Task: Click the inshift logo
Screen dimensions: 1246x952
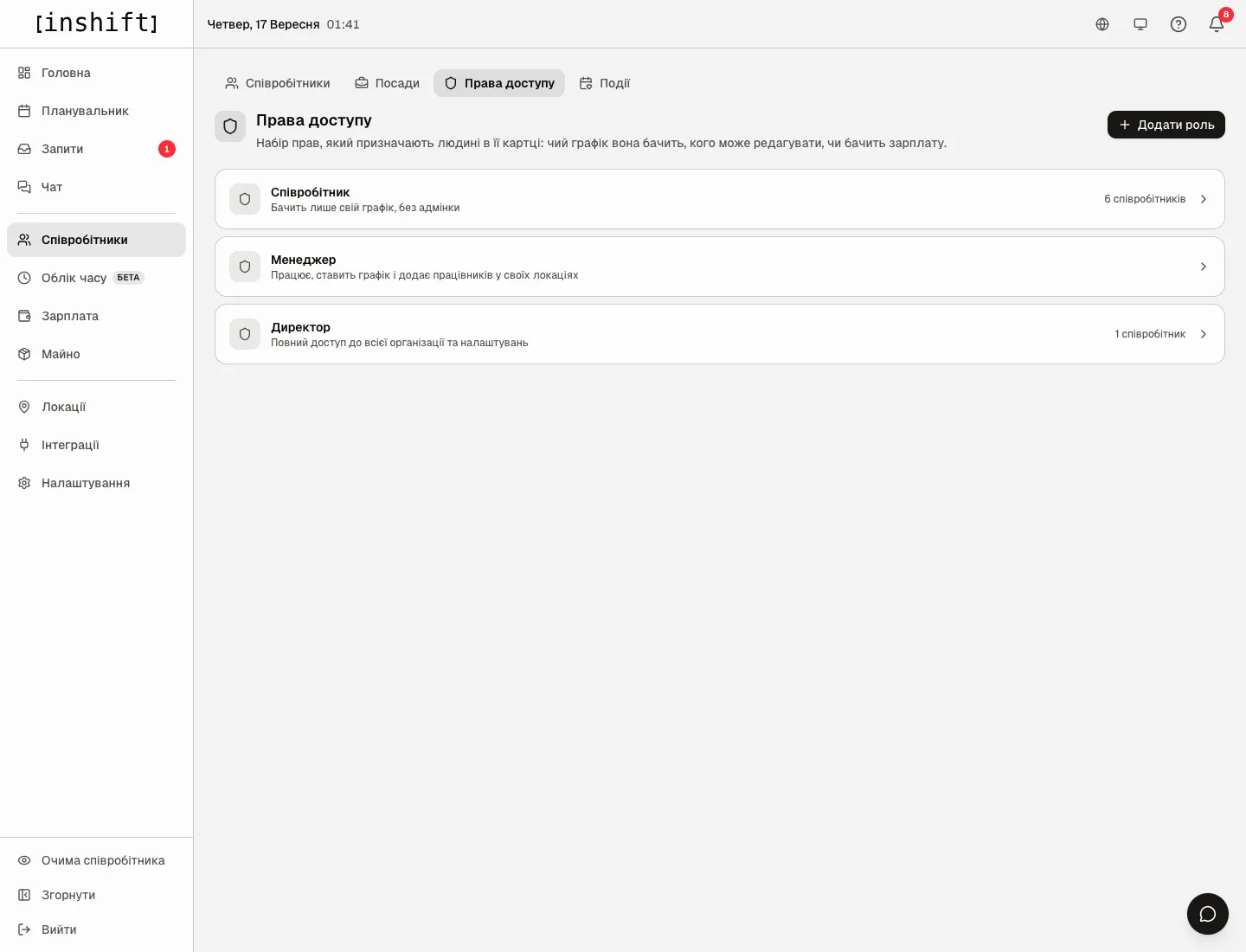Action: pos(96,23)
